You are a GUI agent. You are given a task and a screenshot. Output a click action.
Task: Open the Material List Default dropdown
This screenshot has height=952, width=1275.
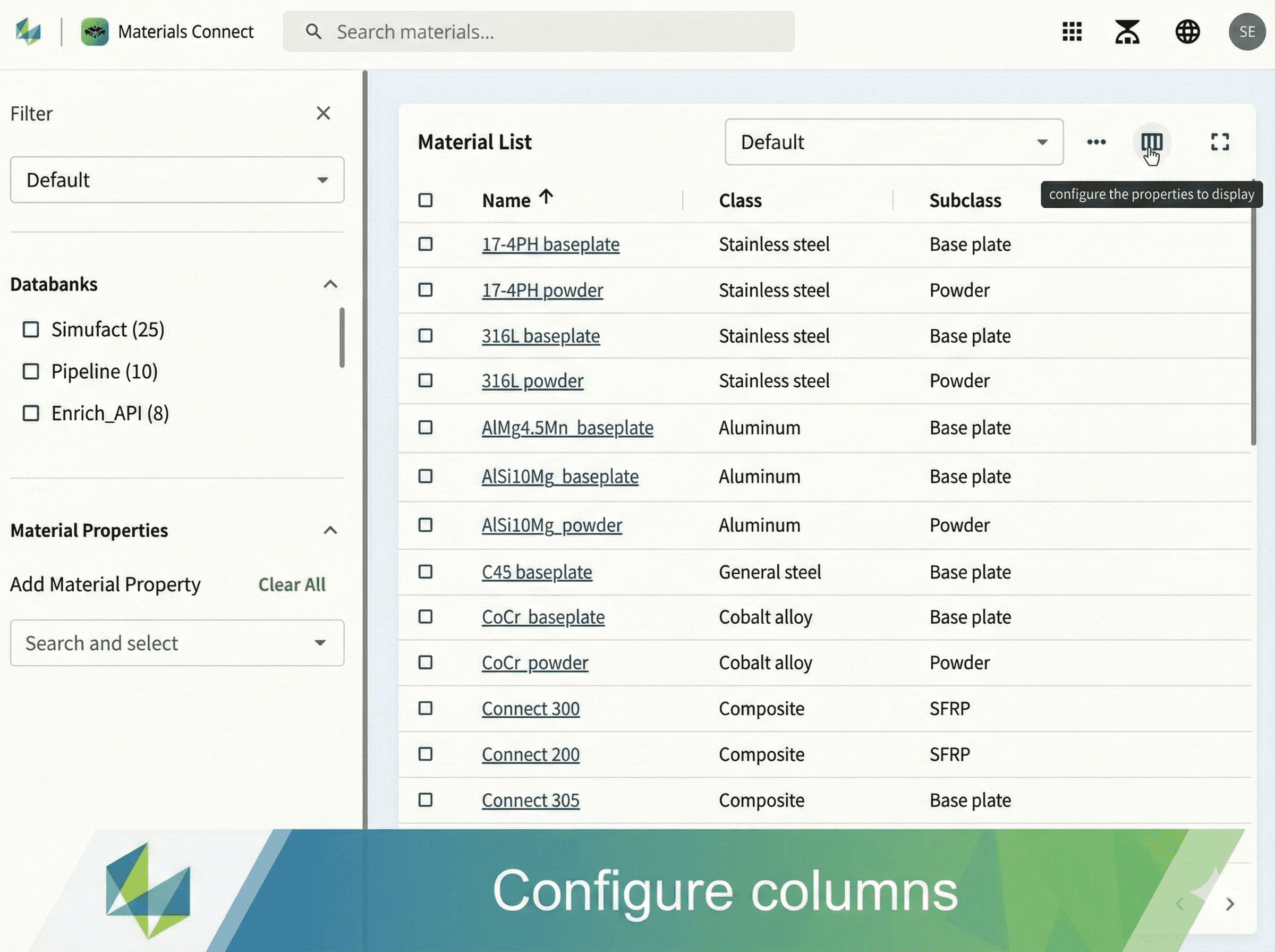pos(893,142)
